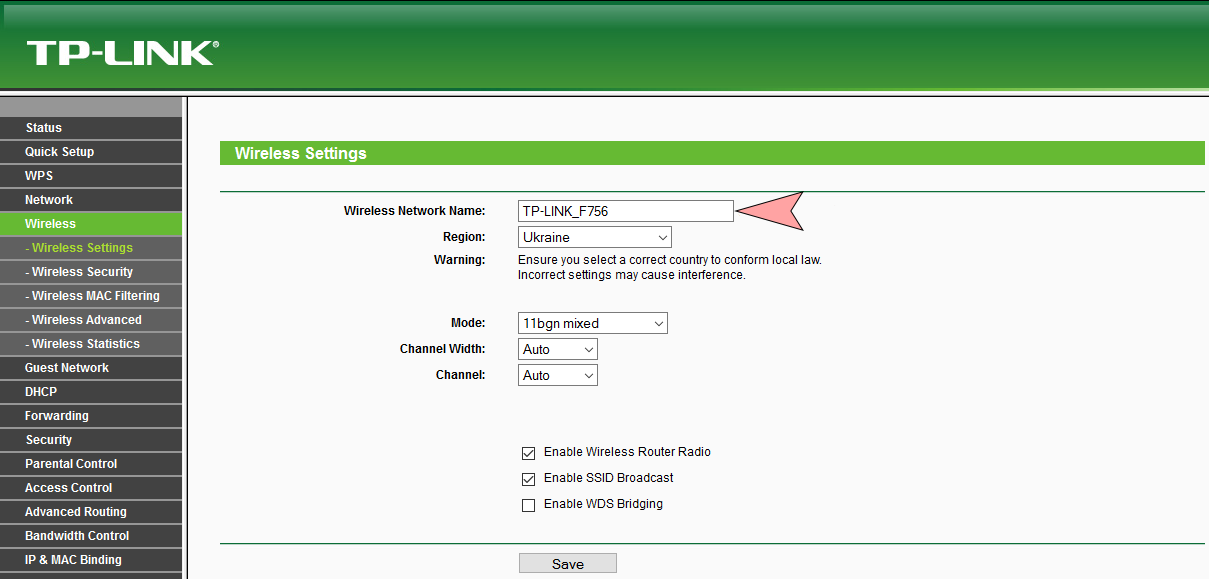Navigate to DHCP settings
Image resolution: width=1209 pixels, height=579 pixels.
40,391
